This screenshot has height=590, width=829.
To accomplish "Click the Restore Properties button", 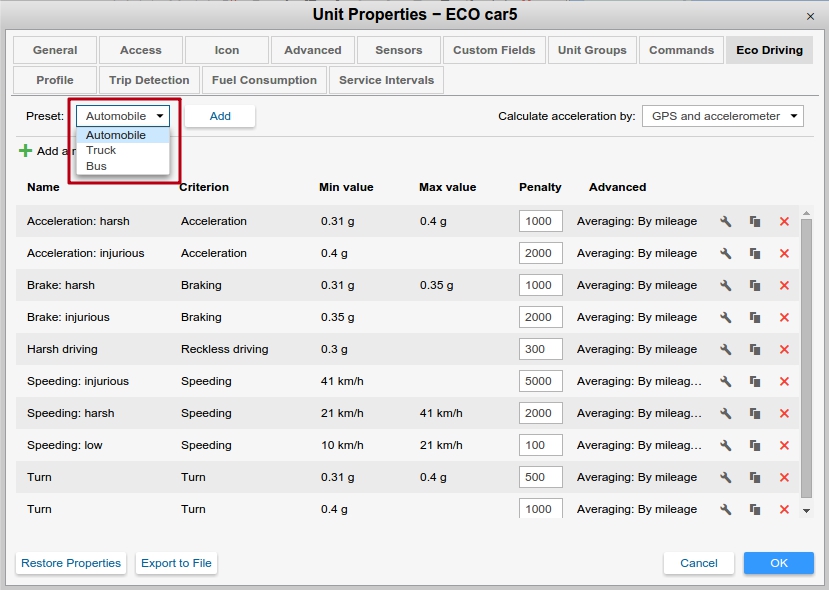I will click(x=71, y=563).
